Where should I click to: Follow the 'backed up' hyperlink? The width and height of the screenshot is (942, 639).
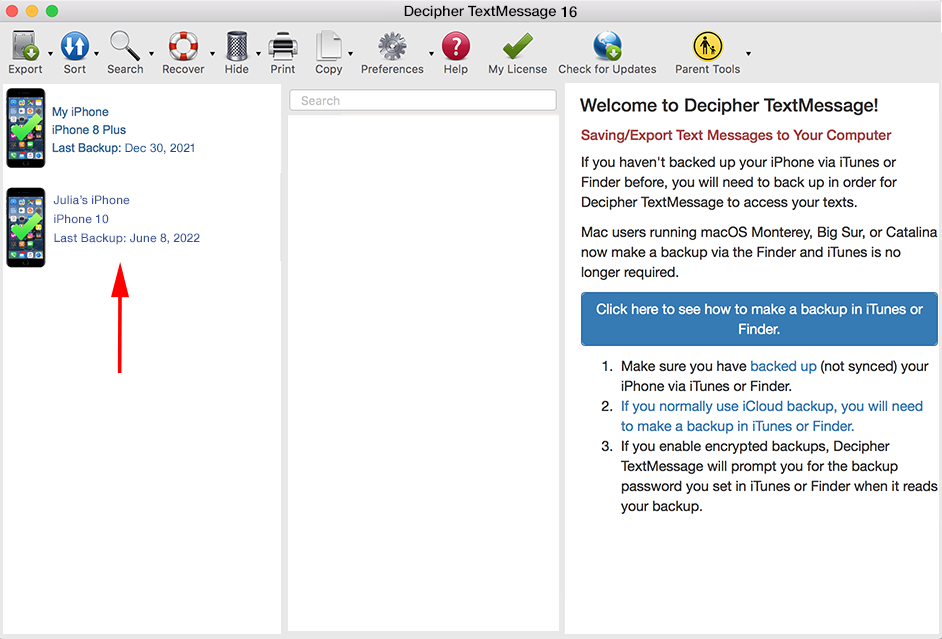(x=783, y=367)
